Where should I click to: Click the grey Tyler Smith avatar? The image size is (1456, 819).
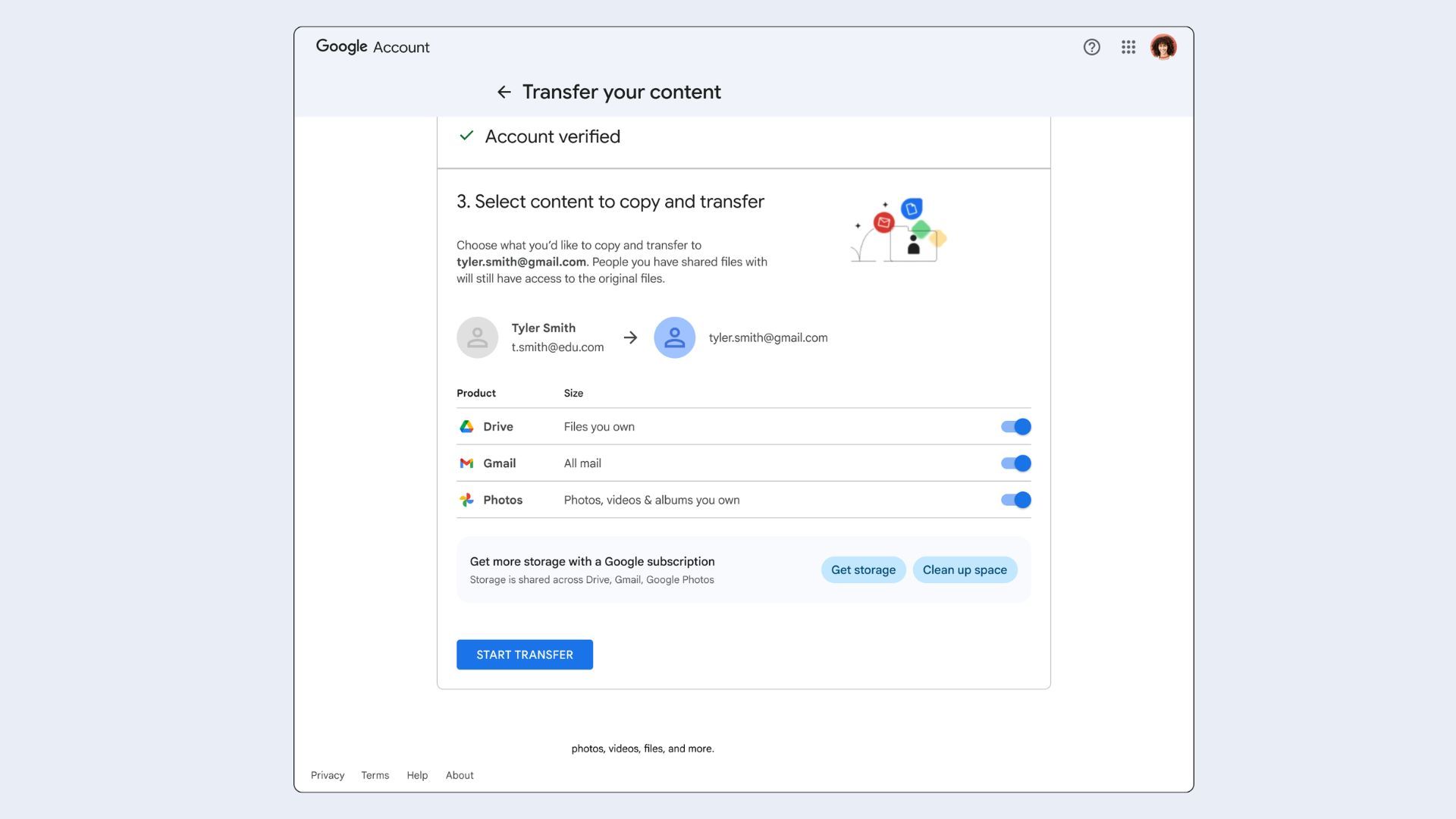point(477,337)
